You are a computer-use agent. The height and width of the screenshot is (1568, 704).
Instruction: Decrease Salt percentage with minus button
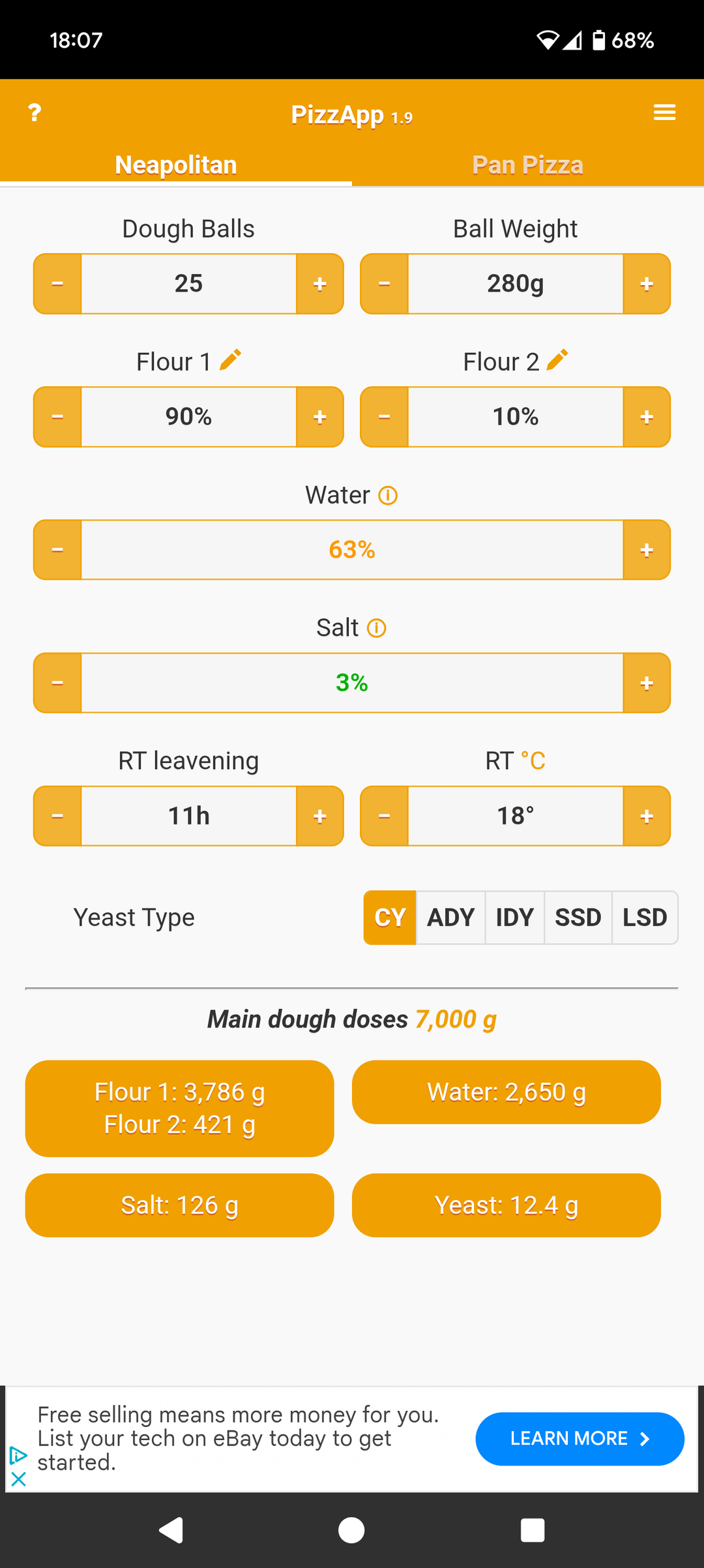[57, 683]
